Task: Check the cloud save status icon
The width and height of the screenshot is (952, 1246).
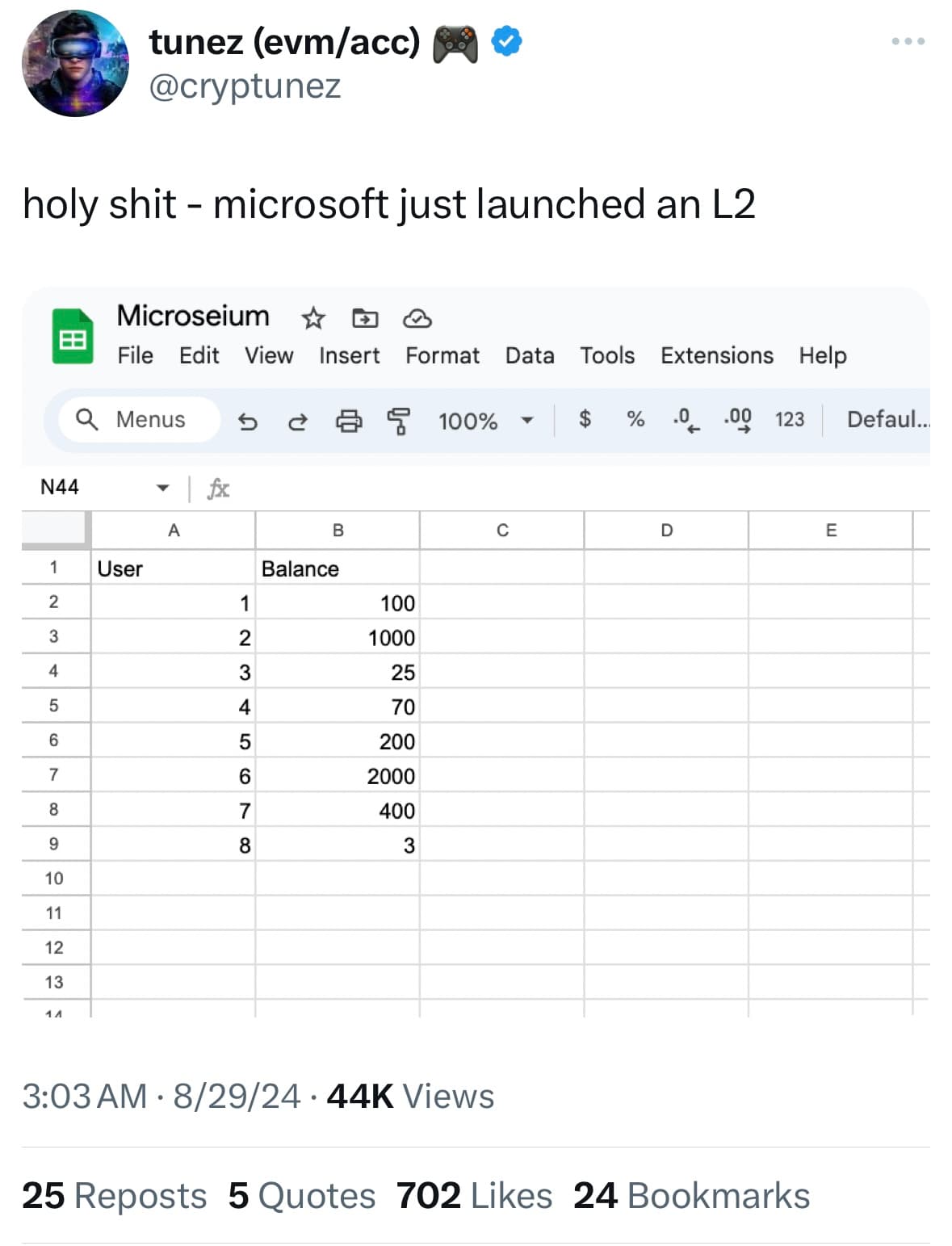Action: (417, 319)
